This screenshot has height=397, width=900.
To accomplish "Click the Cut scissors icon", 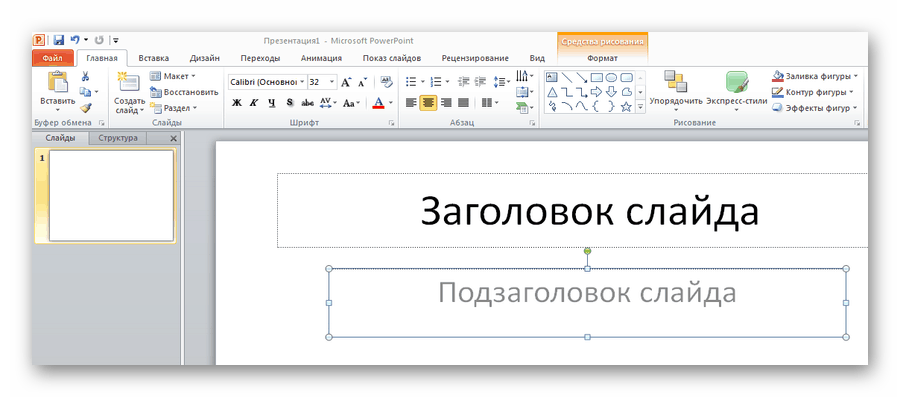I will 85,76.
